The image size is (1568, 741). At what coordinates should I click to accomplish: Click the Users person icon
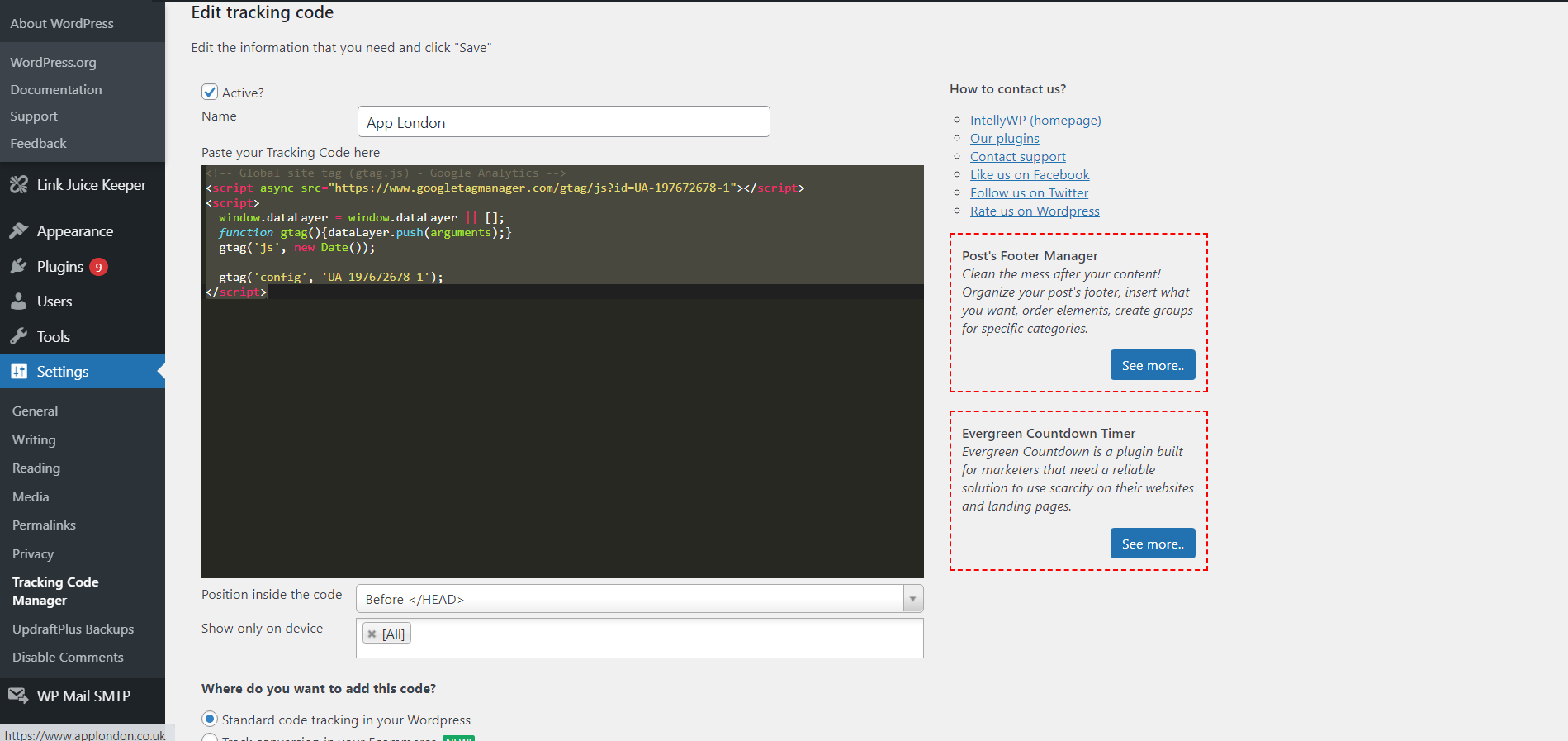18,302
